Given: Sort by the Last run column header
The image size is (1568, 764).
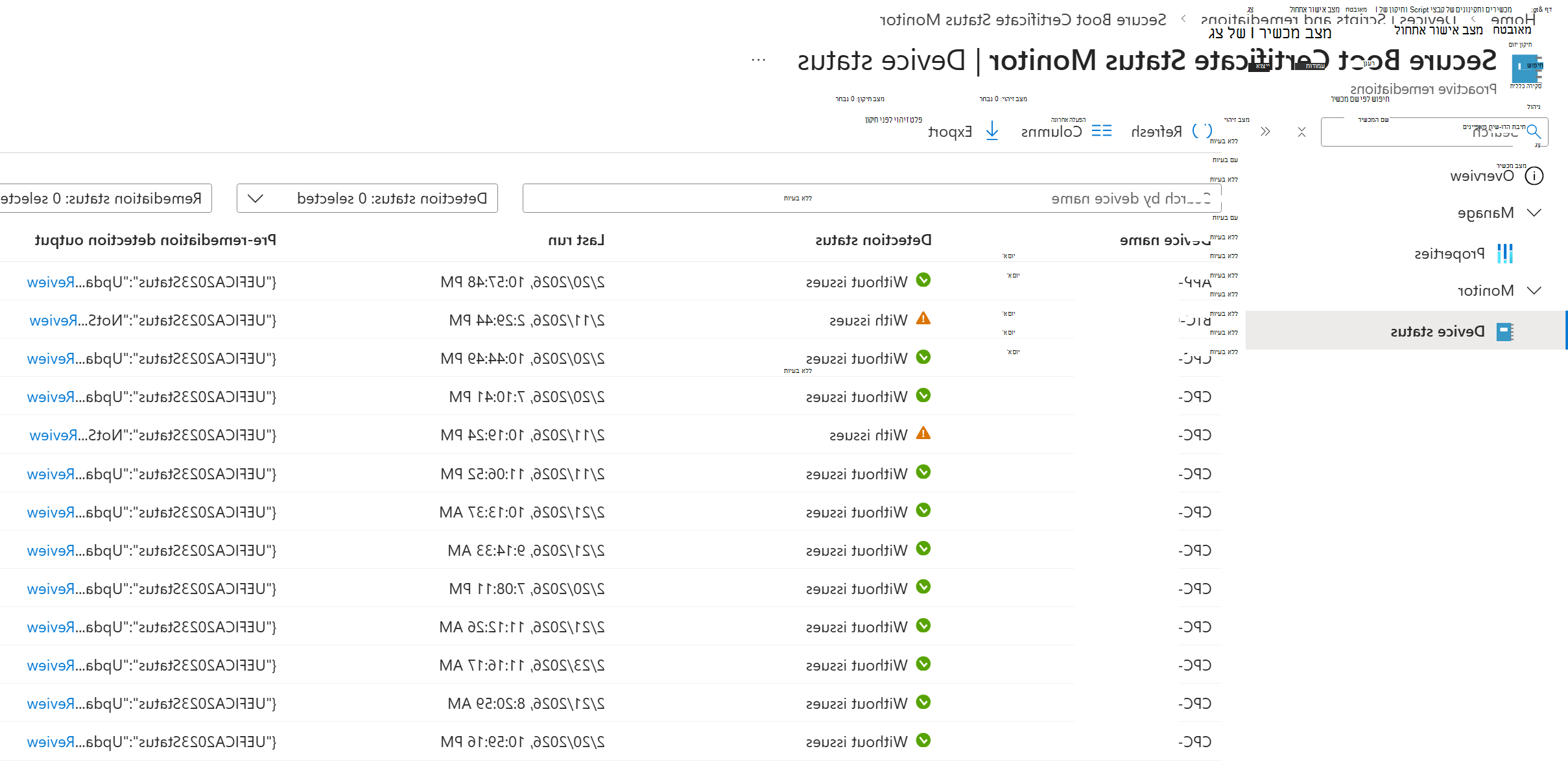Looking at the screenshot, I should pyautogui.click(x=576, y=240).
